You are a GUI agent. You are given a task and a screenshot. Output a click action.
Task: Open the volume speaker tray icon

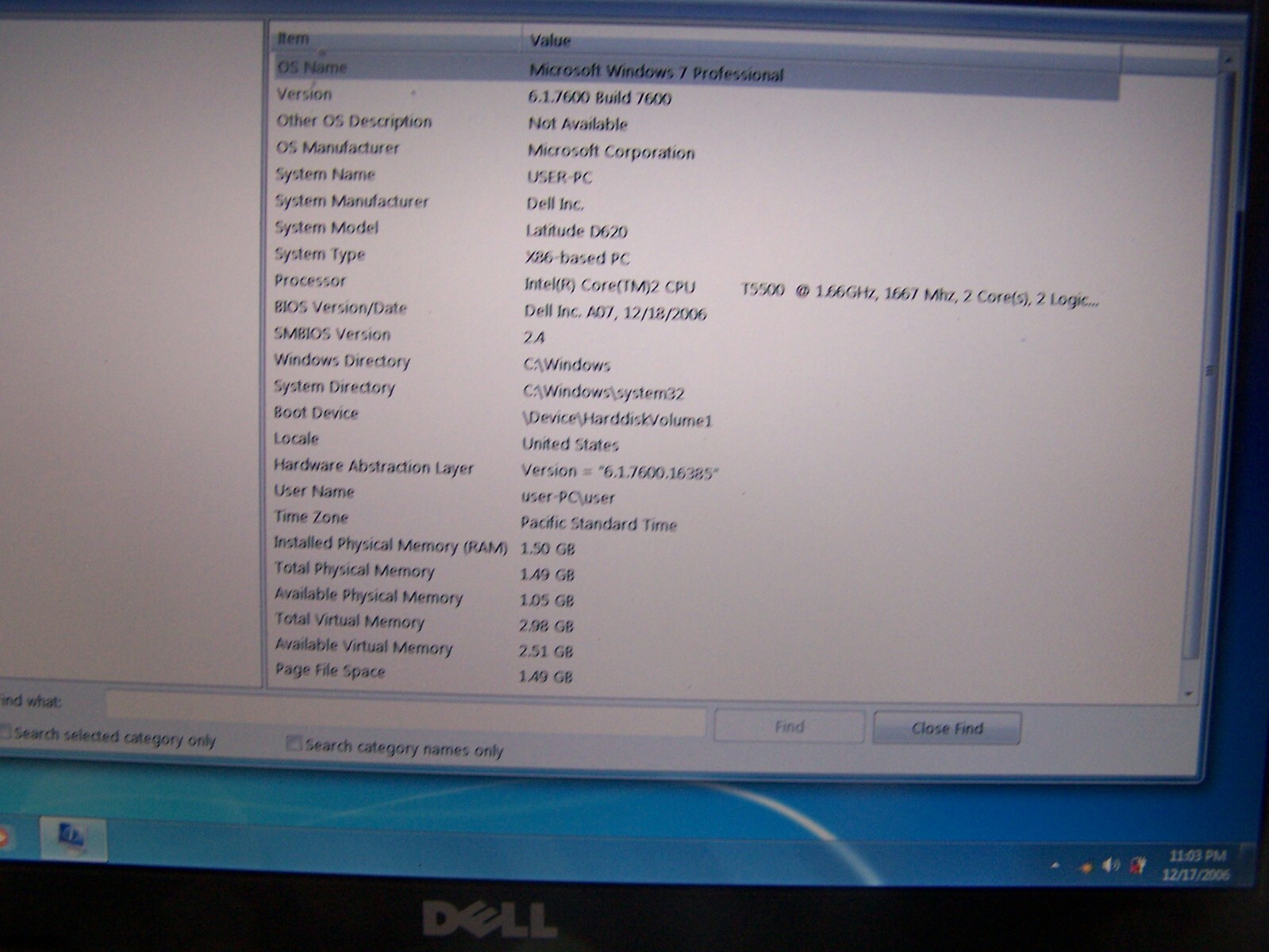[x=1111, y=865]
